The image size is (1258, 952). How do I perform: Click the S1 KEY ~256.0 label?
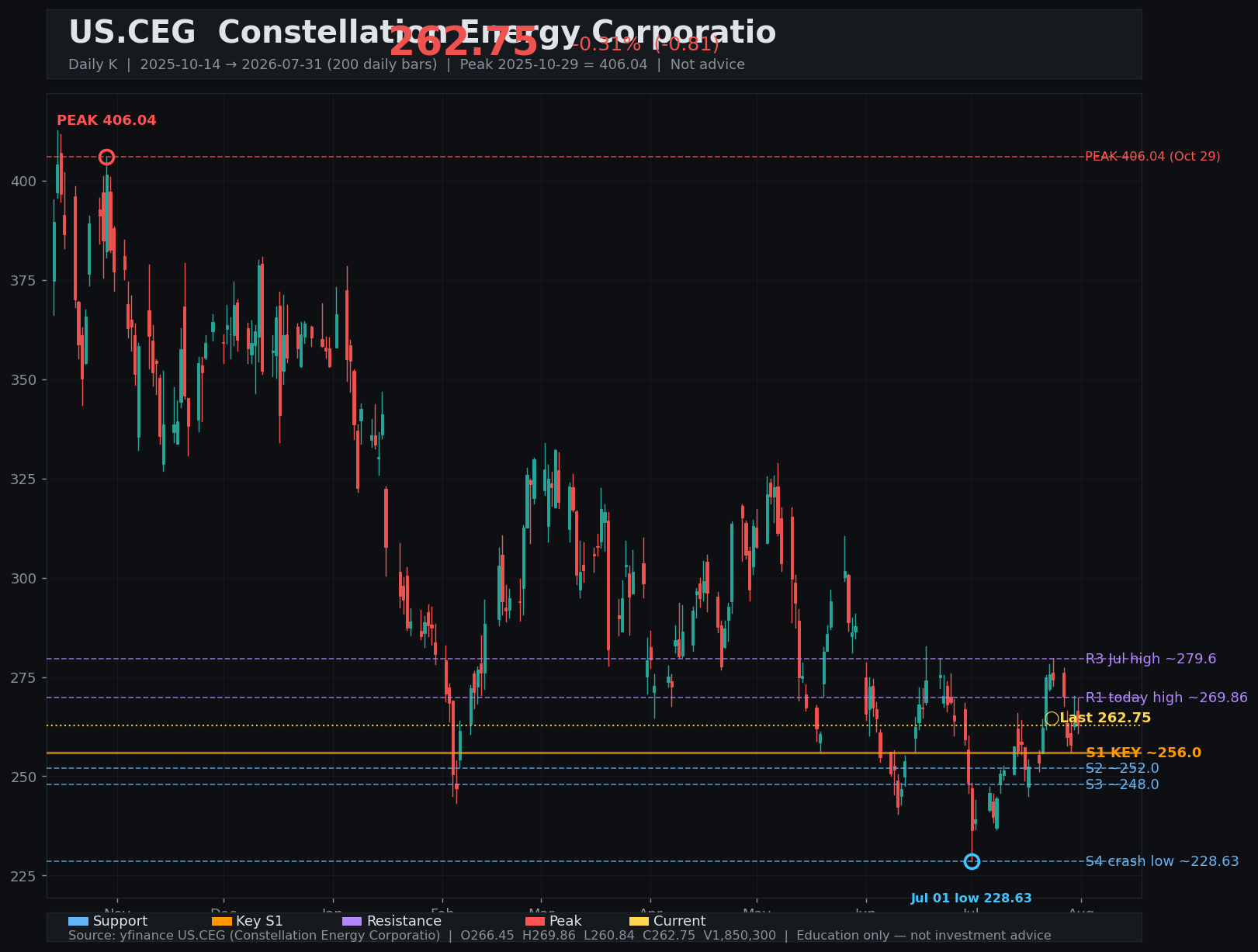[x=1143, y=753]
